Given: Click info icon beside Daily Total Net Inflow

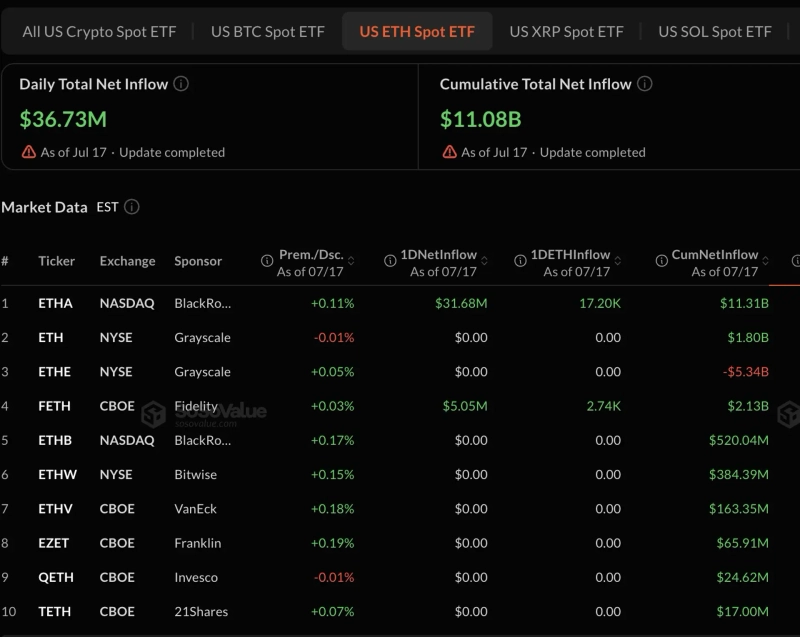Looking at the screenshot, I should [181, 84].
